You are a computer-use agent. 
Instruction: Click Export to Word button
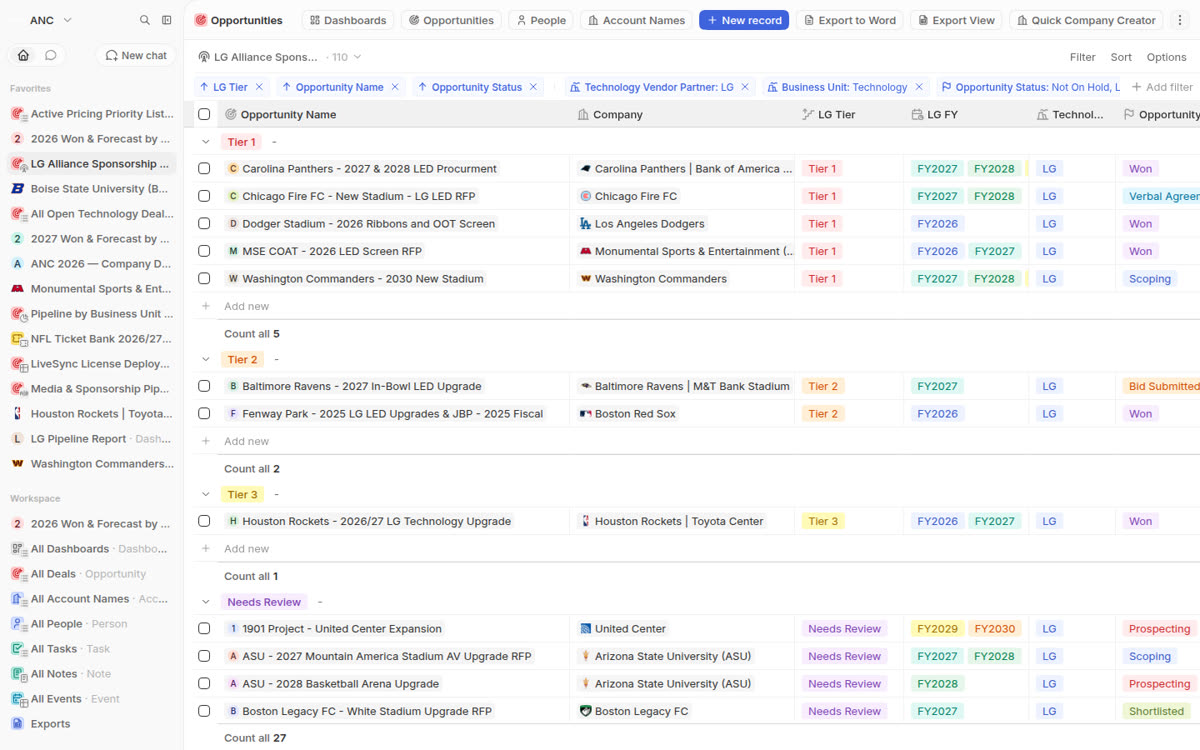click(x=850, y=20)
